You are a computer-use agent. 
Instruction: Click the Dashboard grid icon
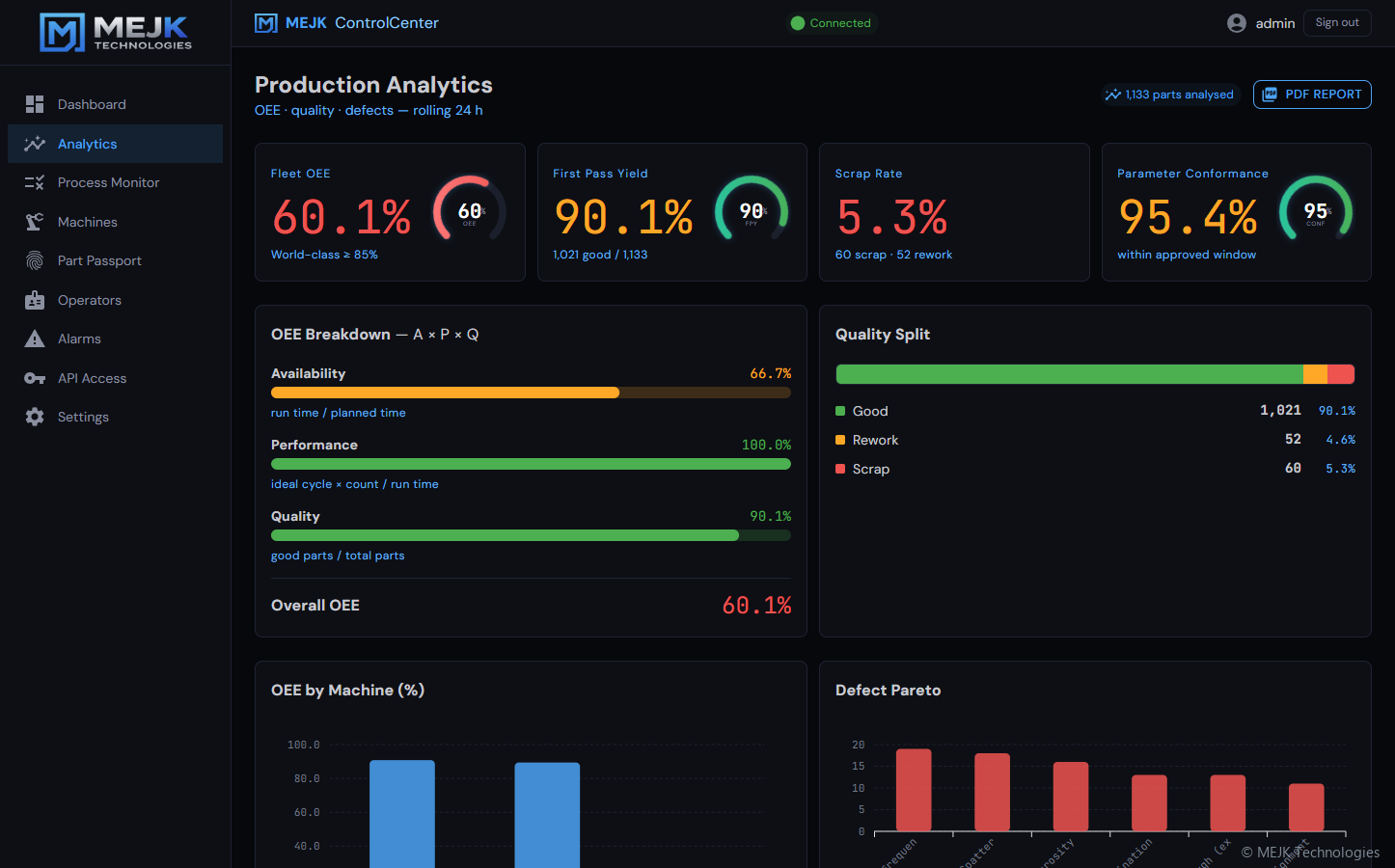35,104
